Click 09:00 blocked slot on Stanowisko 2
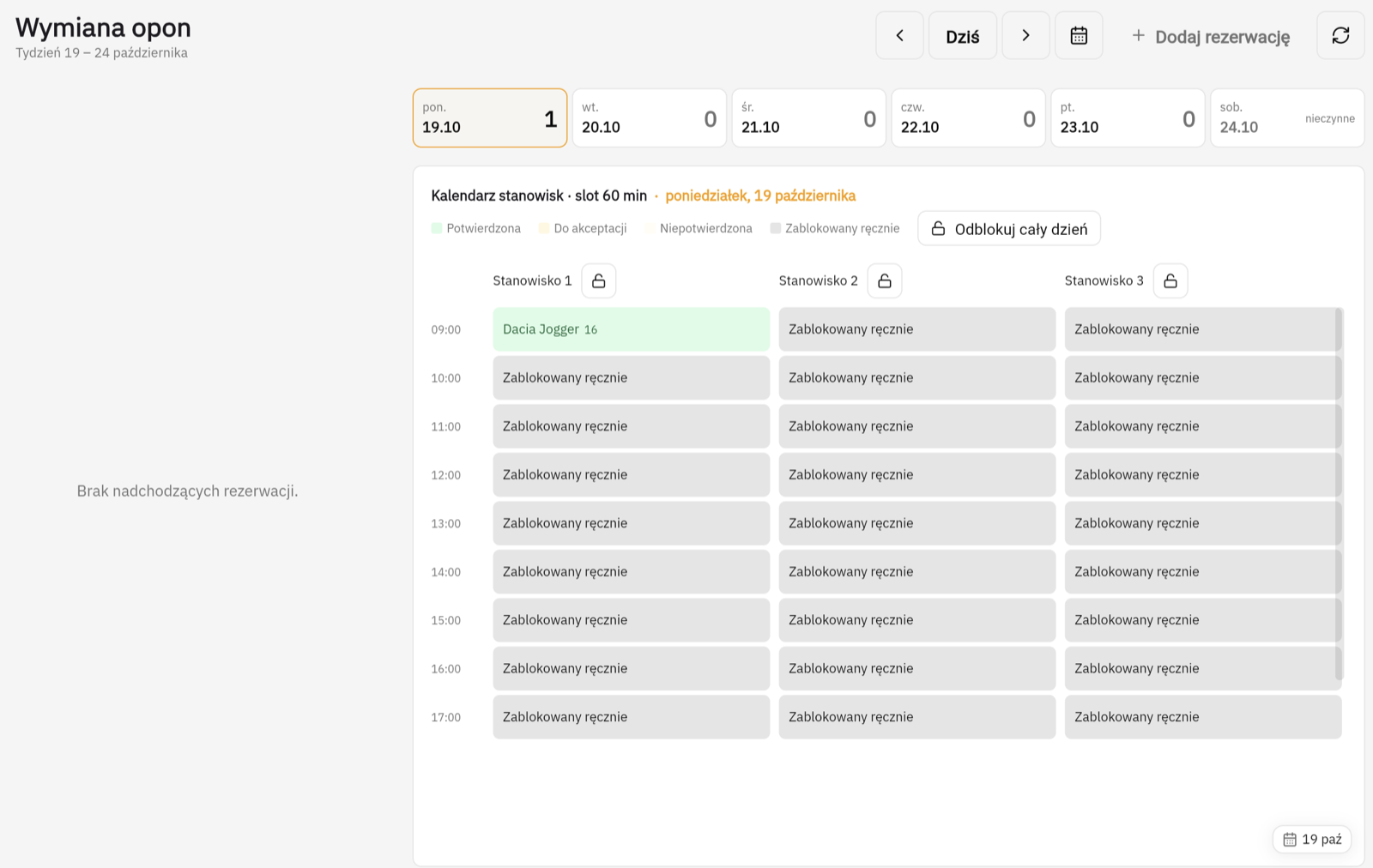The image size is (1373, 868). (917, 329)
